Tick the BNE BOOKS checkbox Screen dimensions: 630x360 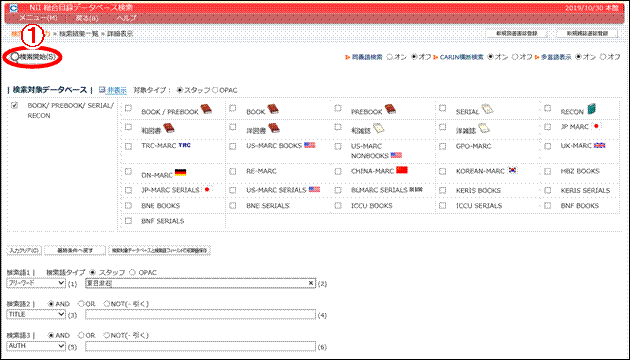[128, 205]
